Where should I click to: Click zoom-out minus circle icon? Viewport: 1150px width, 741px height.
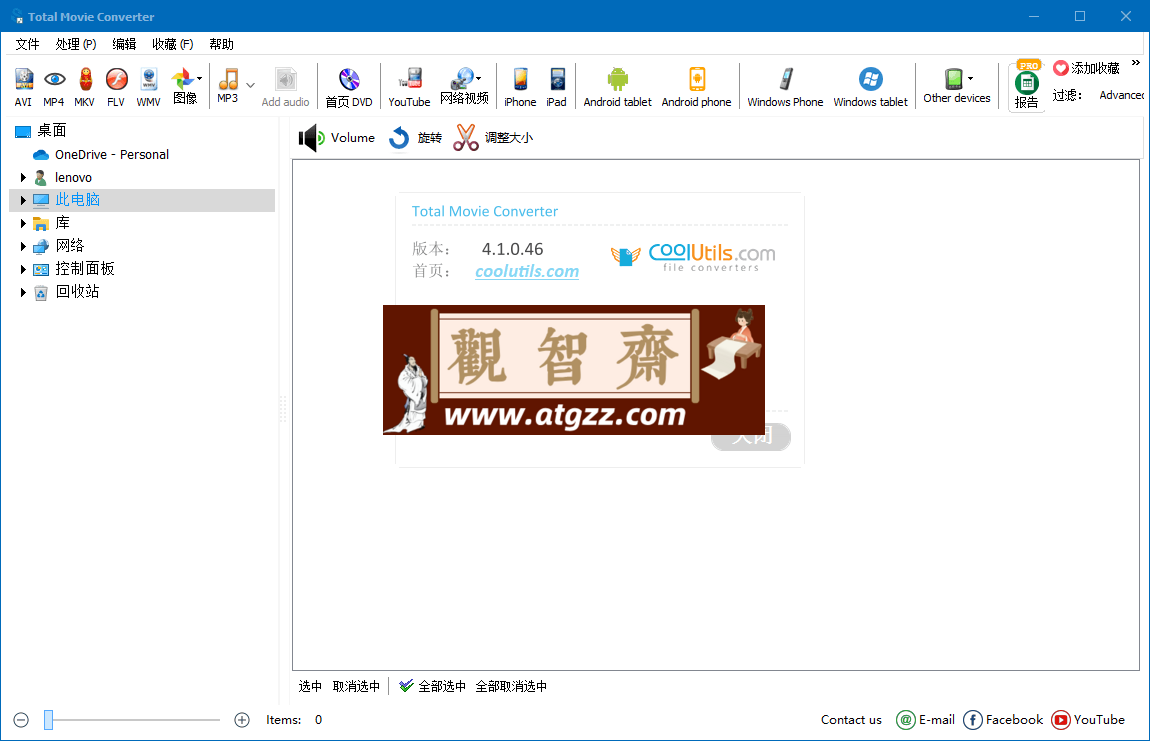21,720
